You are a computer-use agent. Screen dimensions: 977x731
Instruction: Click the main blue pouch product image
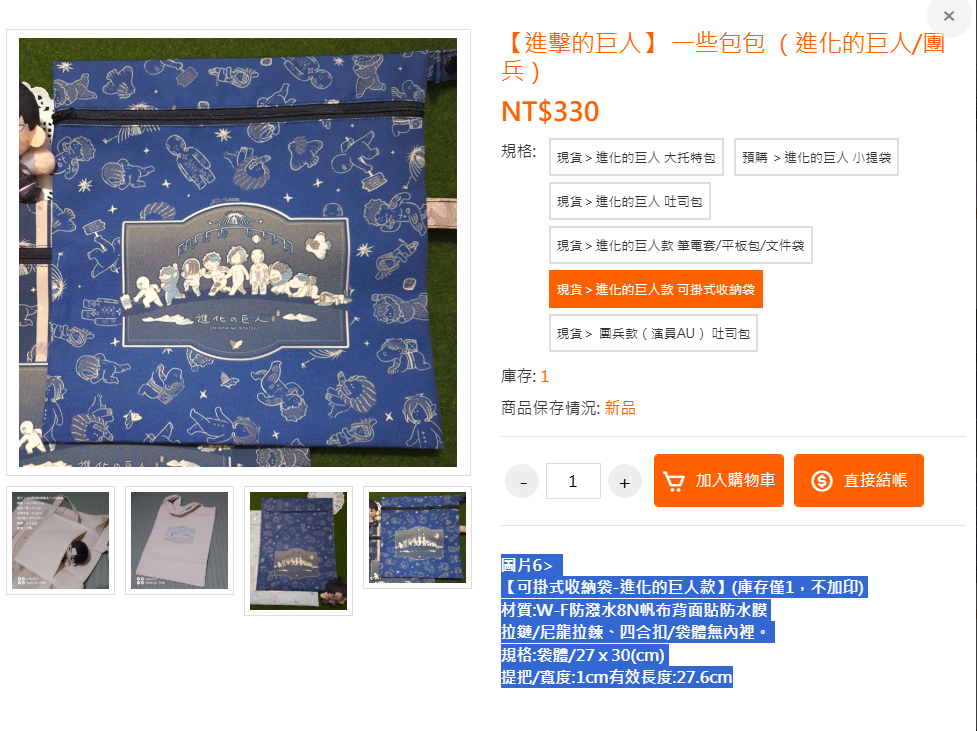coord(238,252)
